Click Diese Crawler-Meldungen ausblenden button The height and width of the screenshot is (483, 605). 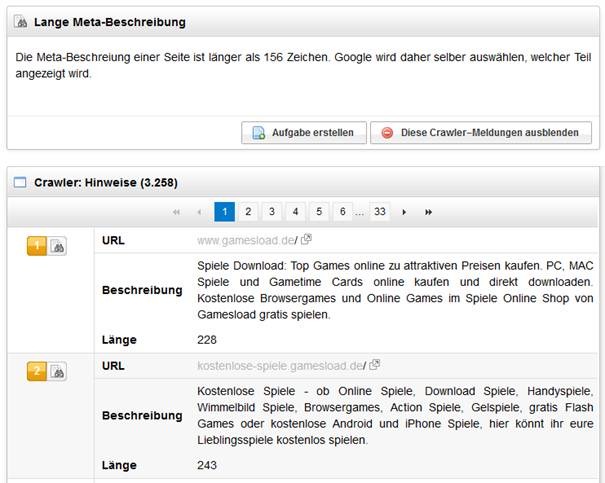click(481, 132)
